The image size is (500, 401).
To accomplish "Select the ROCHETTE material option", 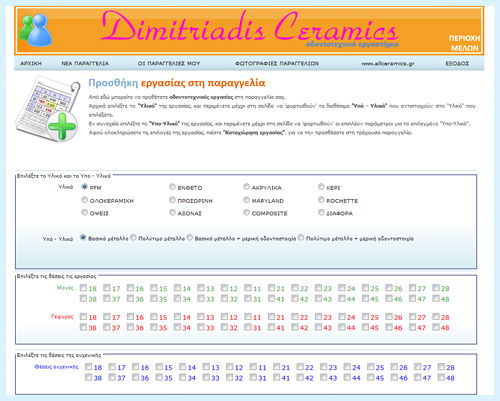I will [321, 200].
